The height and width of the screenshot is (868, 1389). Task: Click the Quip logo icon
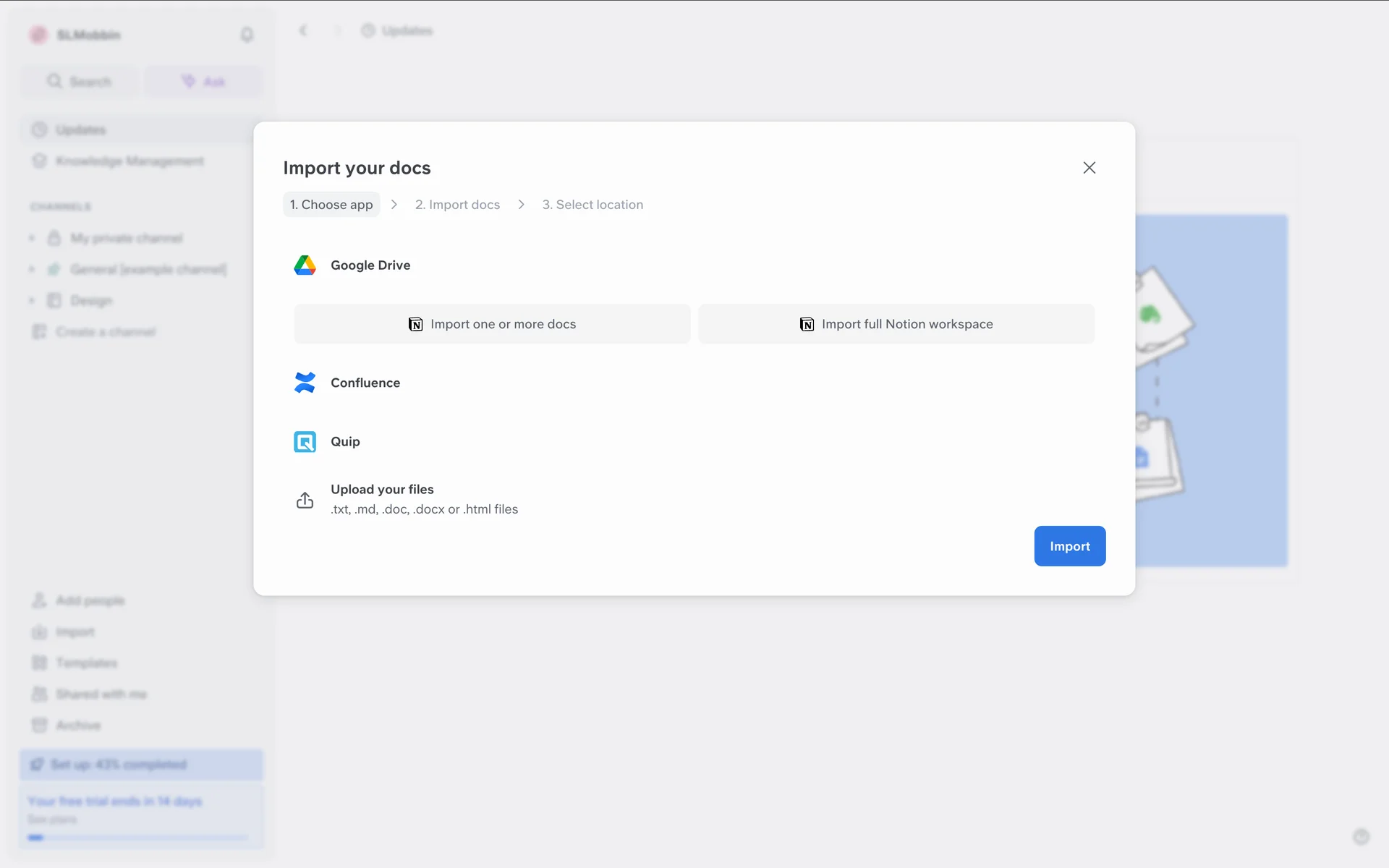click(305, 441)
